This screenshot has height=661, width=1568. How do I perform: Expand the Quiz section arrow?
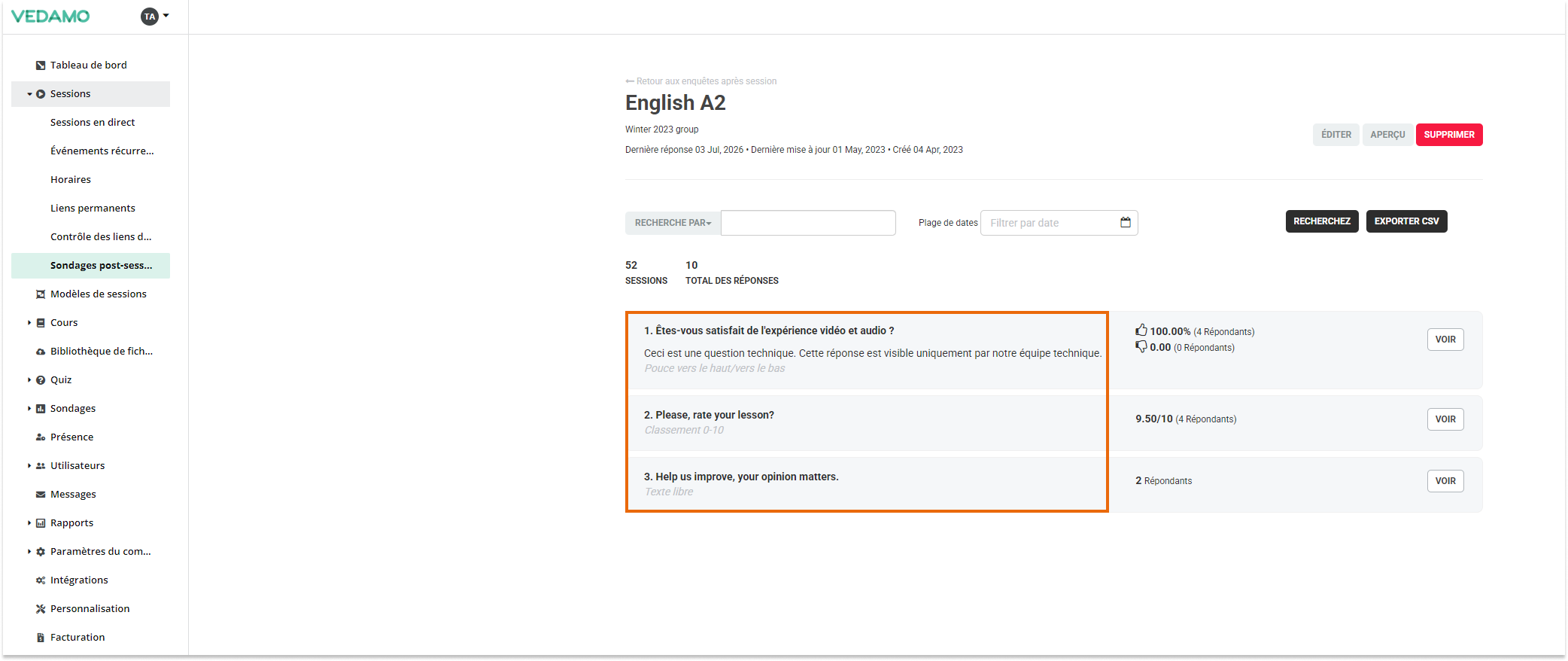click(29, 380)
